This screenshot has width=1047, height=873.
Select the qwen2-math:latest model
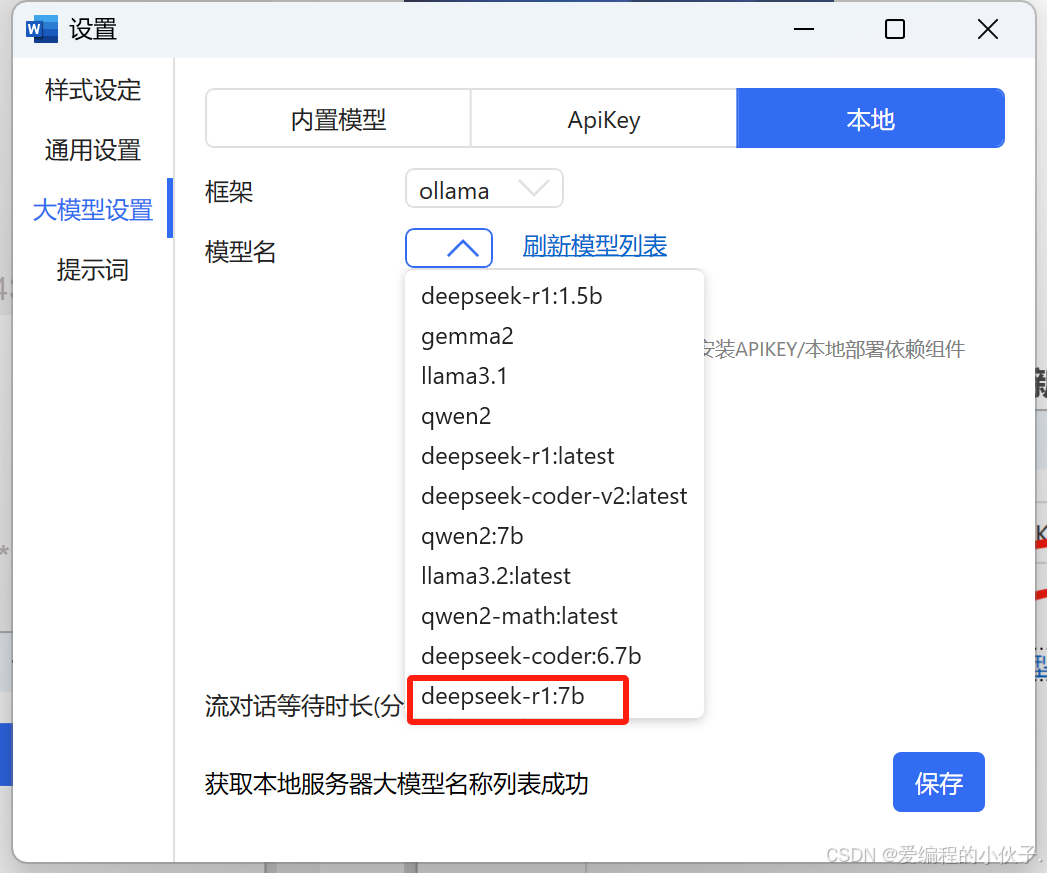519,616
